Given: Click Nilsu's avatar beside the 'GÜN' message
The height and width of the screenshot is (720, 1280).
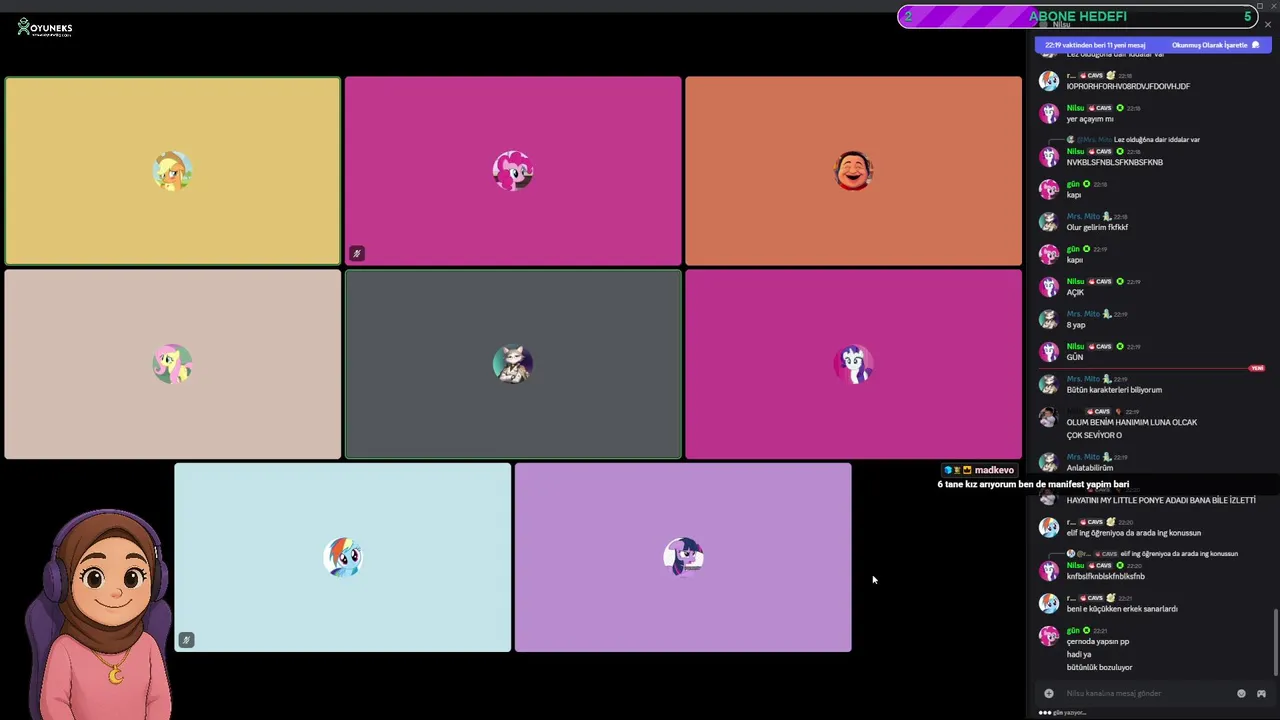Looking at the screenshot, I should point(1049,352).
